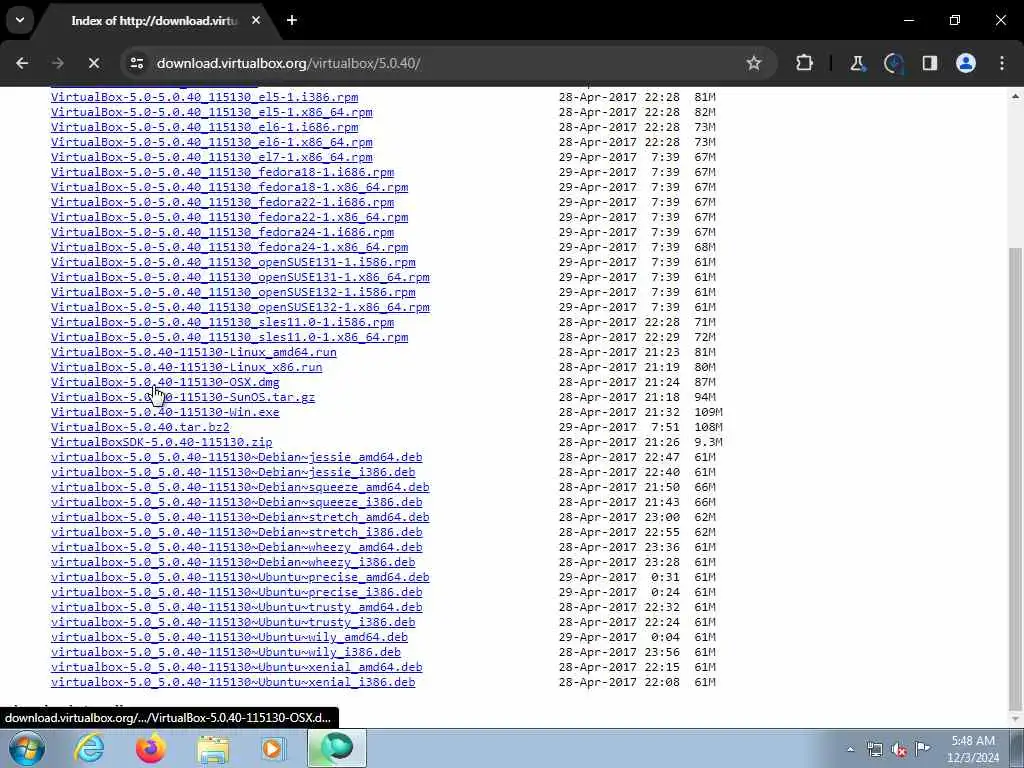
Task: Open the fedora18-1.i686.rpm link
Action: [x=223, y=172]
